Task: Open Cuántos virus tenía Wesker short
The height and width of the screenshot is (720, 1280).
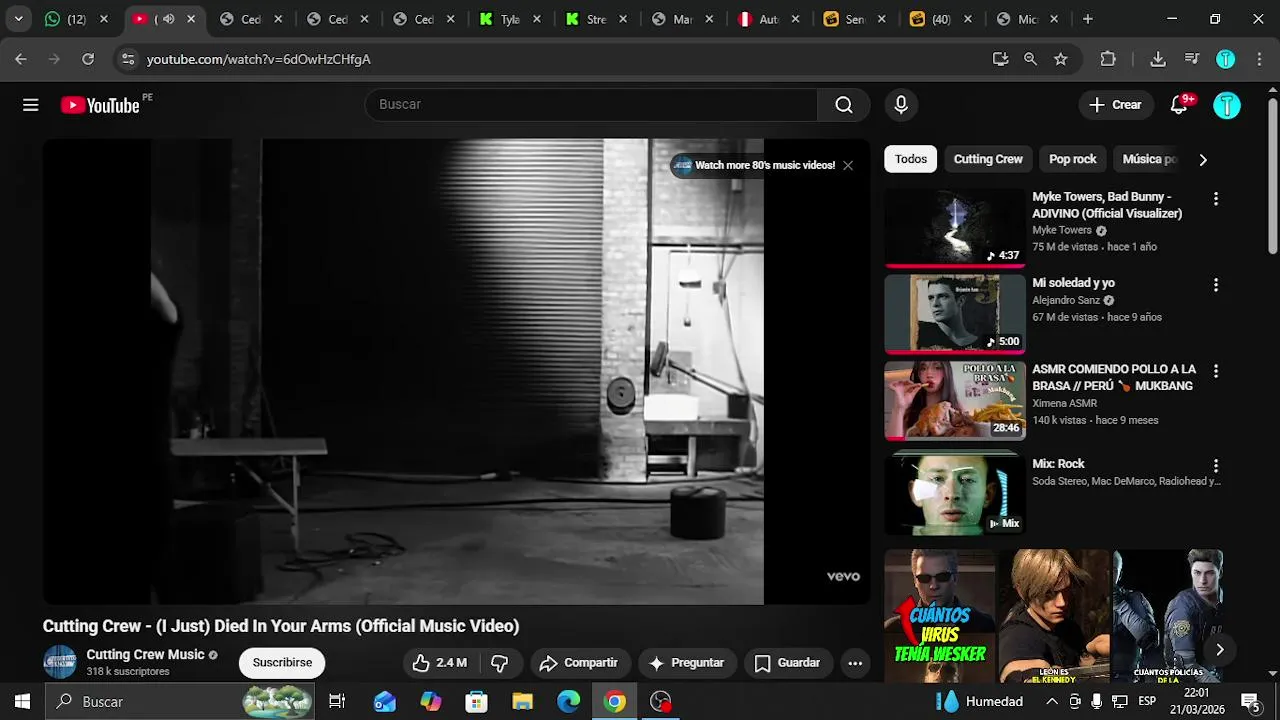Action: [939, 616]
